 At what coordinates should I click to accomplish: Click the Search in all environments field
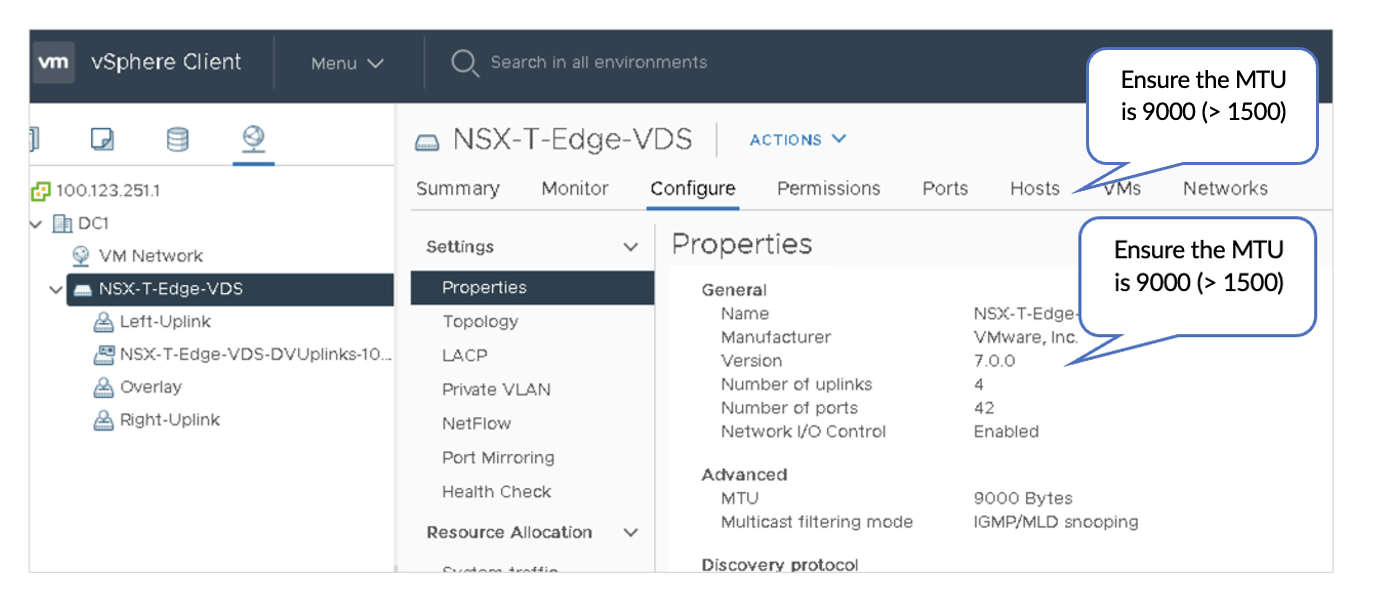(598, 62)
